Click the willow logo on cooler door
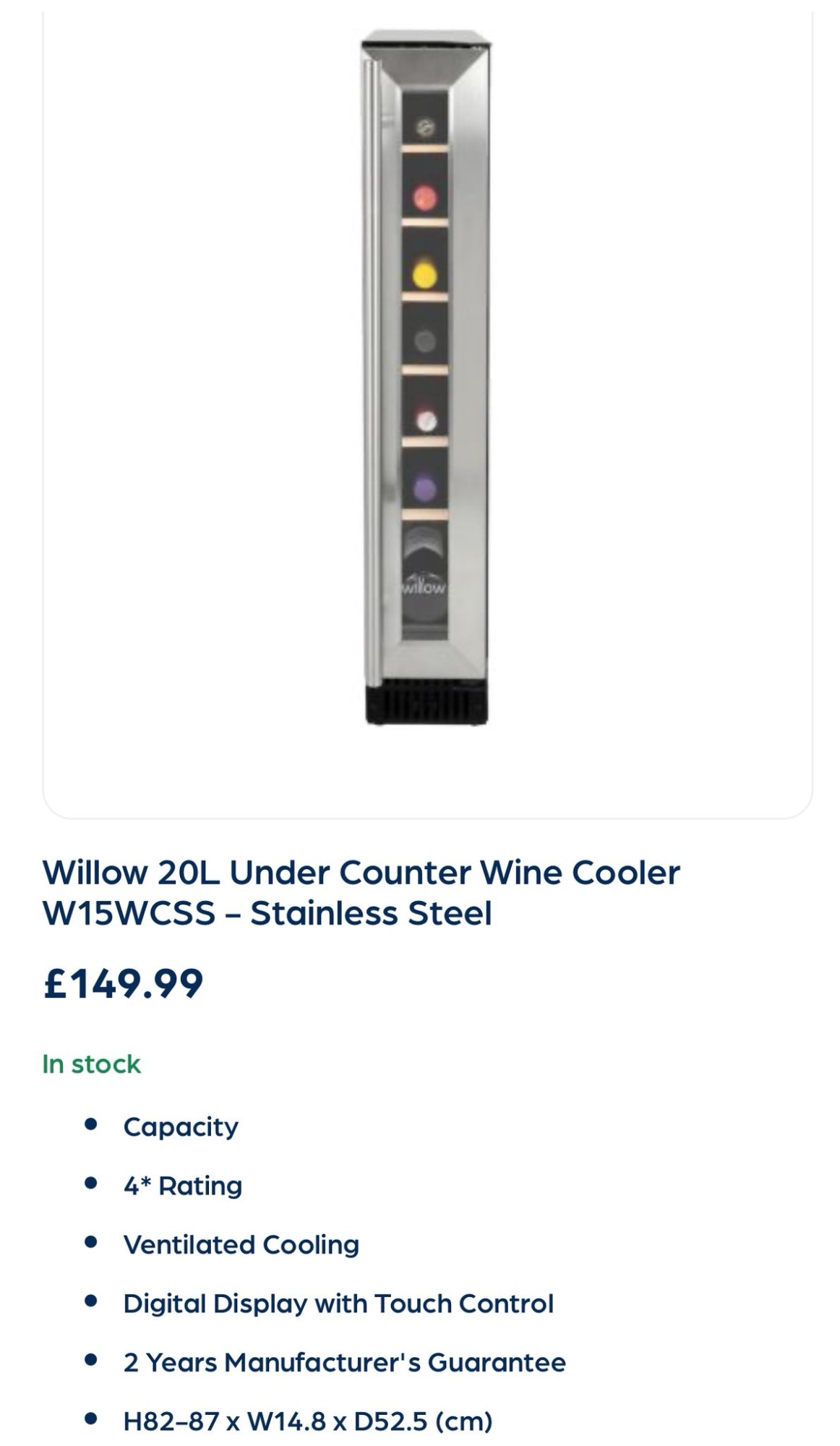The width and height of the screenshot is (840, 1446). point(425,586)
